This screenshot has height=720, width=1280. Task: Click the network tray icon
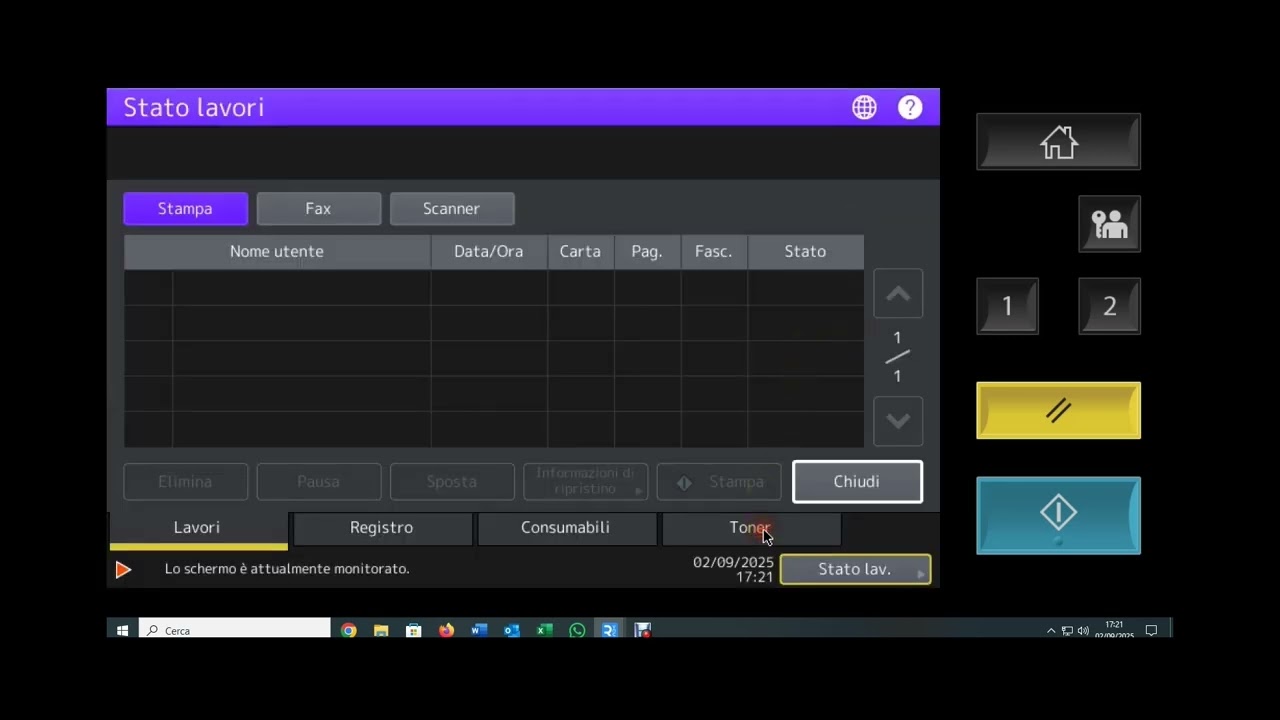pyautogui.click(x=1067, y=631)
